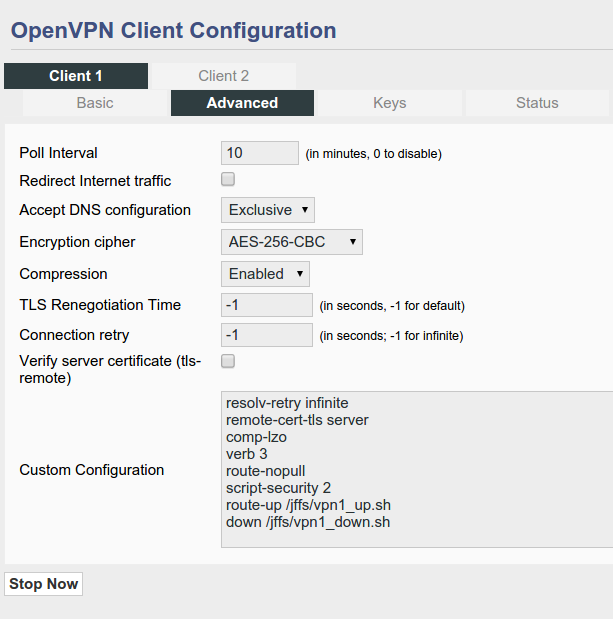Click the Encryption cipher label

77,242
